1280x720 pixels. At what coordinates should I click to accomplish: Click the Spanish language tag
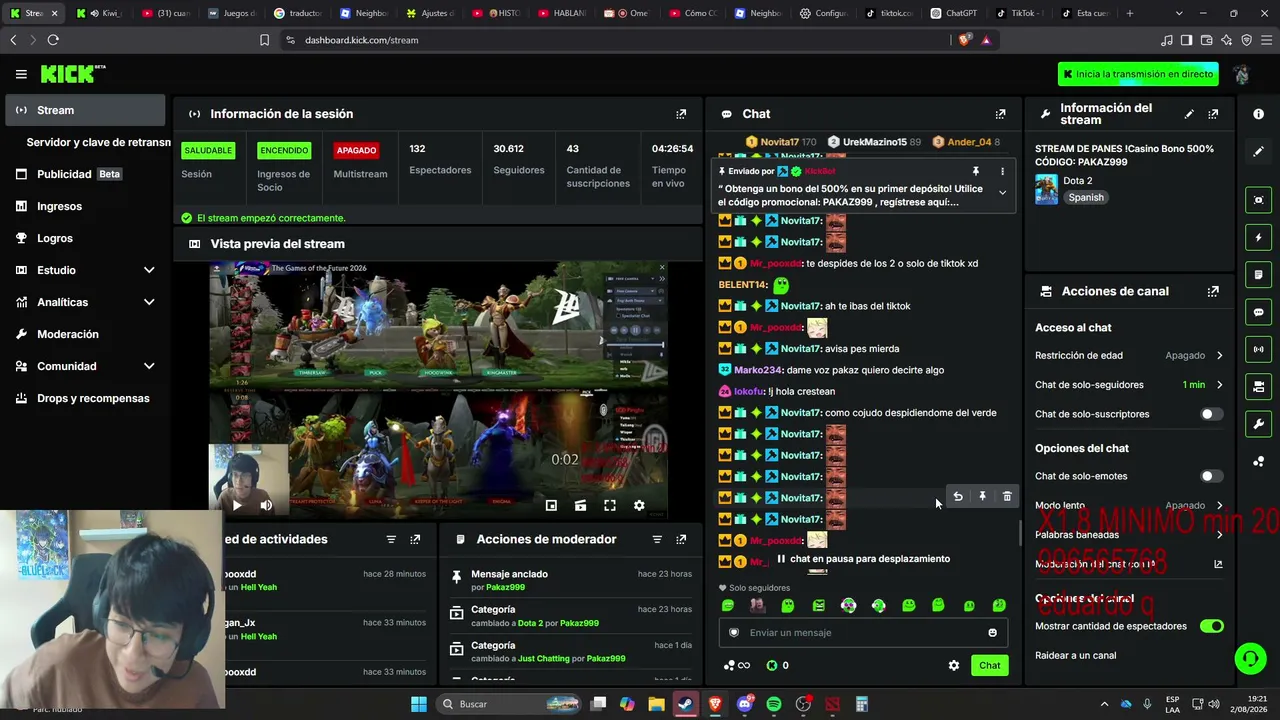[1085, 198]
